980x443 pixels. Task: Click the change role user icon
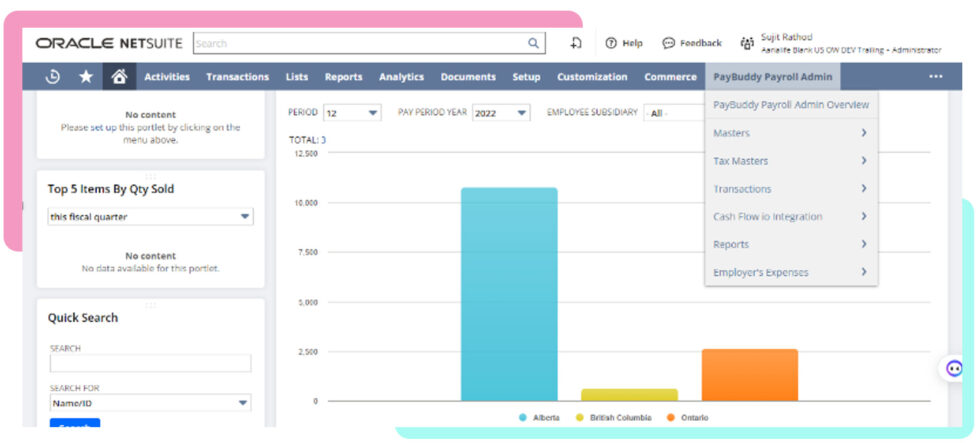coord(746,44)
